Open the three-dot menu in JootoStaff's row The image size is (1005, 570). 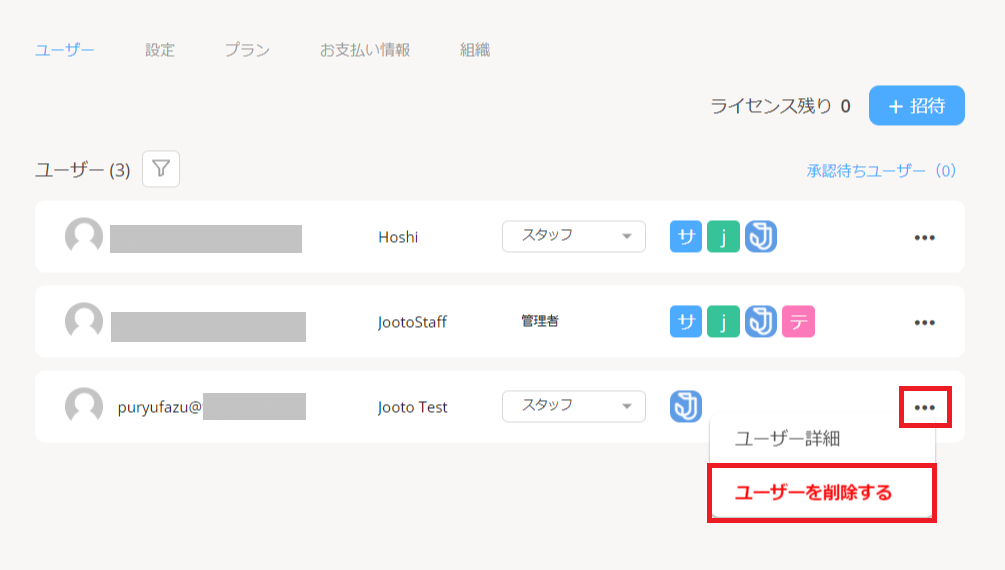point(924,323)
